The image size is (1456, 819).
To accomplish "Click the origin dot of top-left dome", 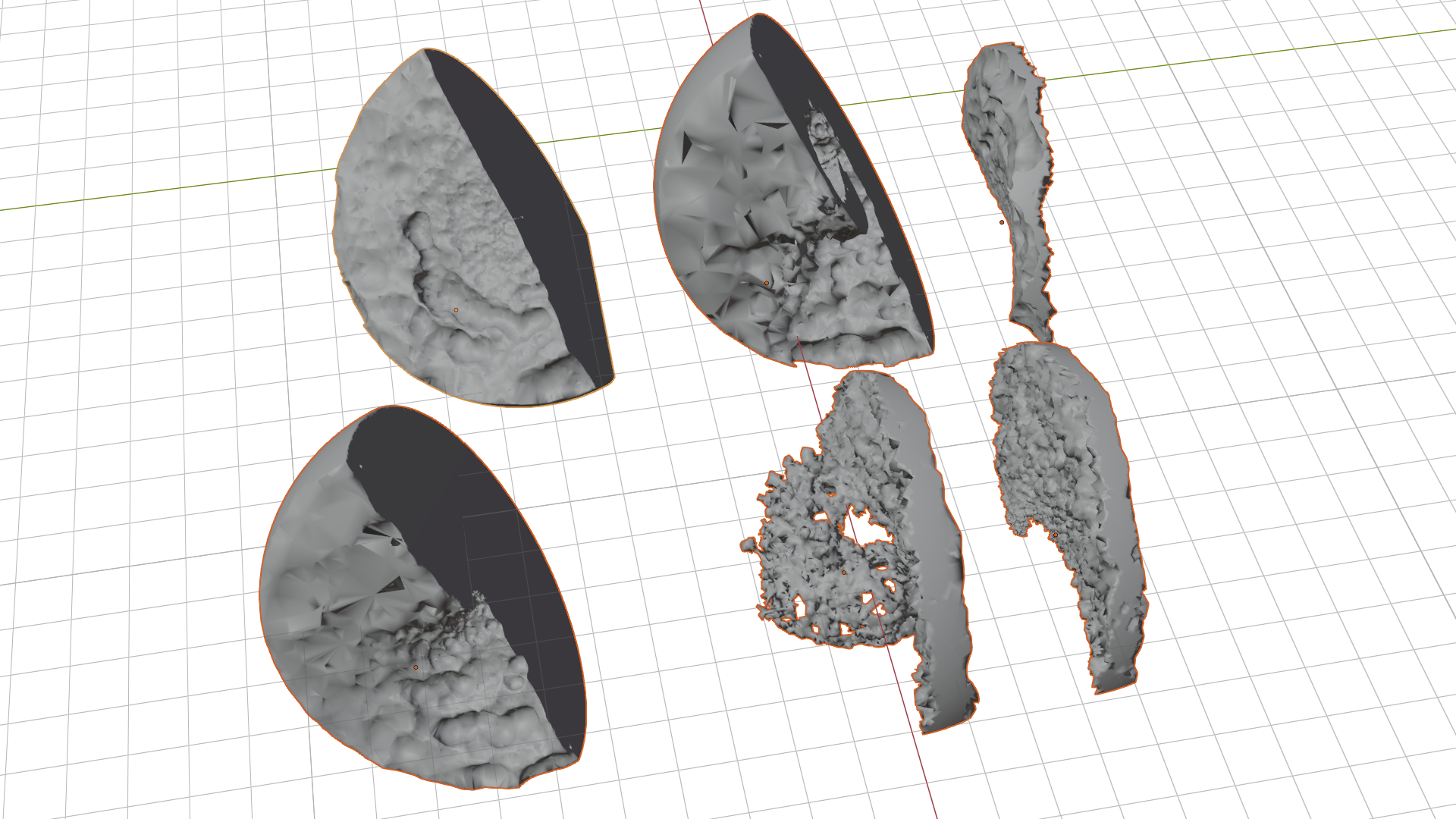I will click(x=456, y=309).
